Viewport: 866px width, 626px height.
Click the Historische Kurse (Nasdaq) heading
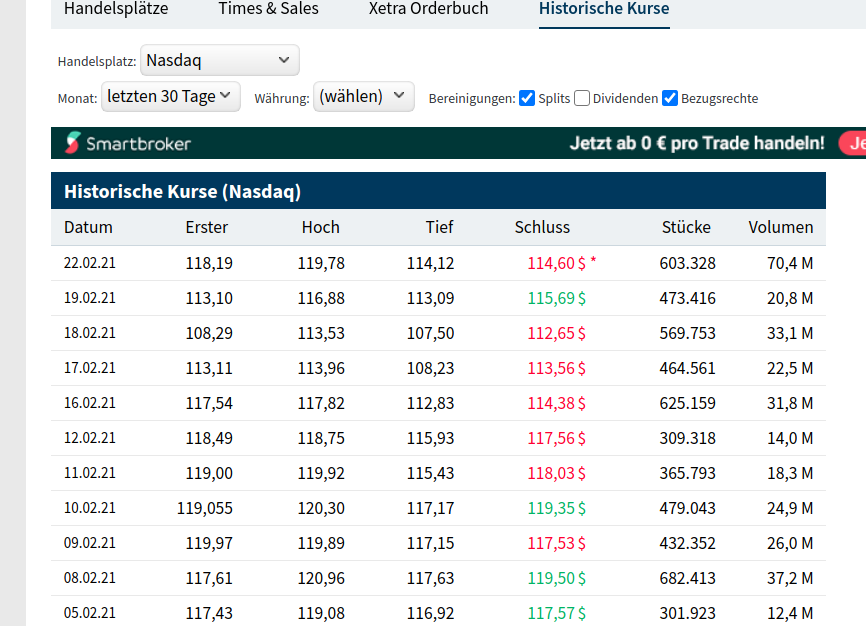click(x=183, y=191)
